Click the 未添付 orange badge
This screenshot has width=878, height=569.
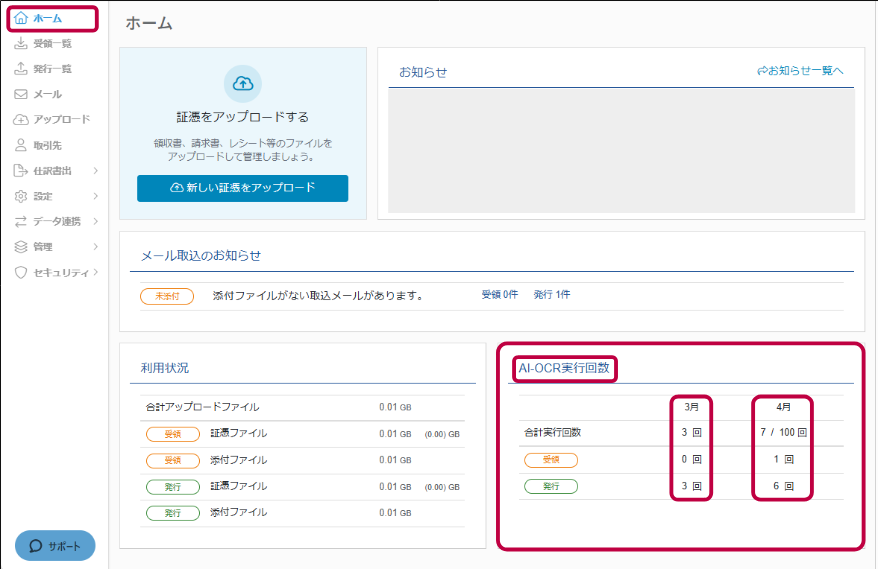[167, 296]
